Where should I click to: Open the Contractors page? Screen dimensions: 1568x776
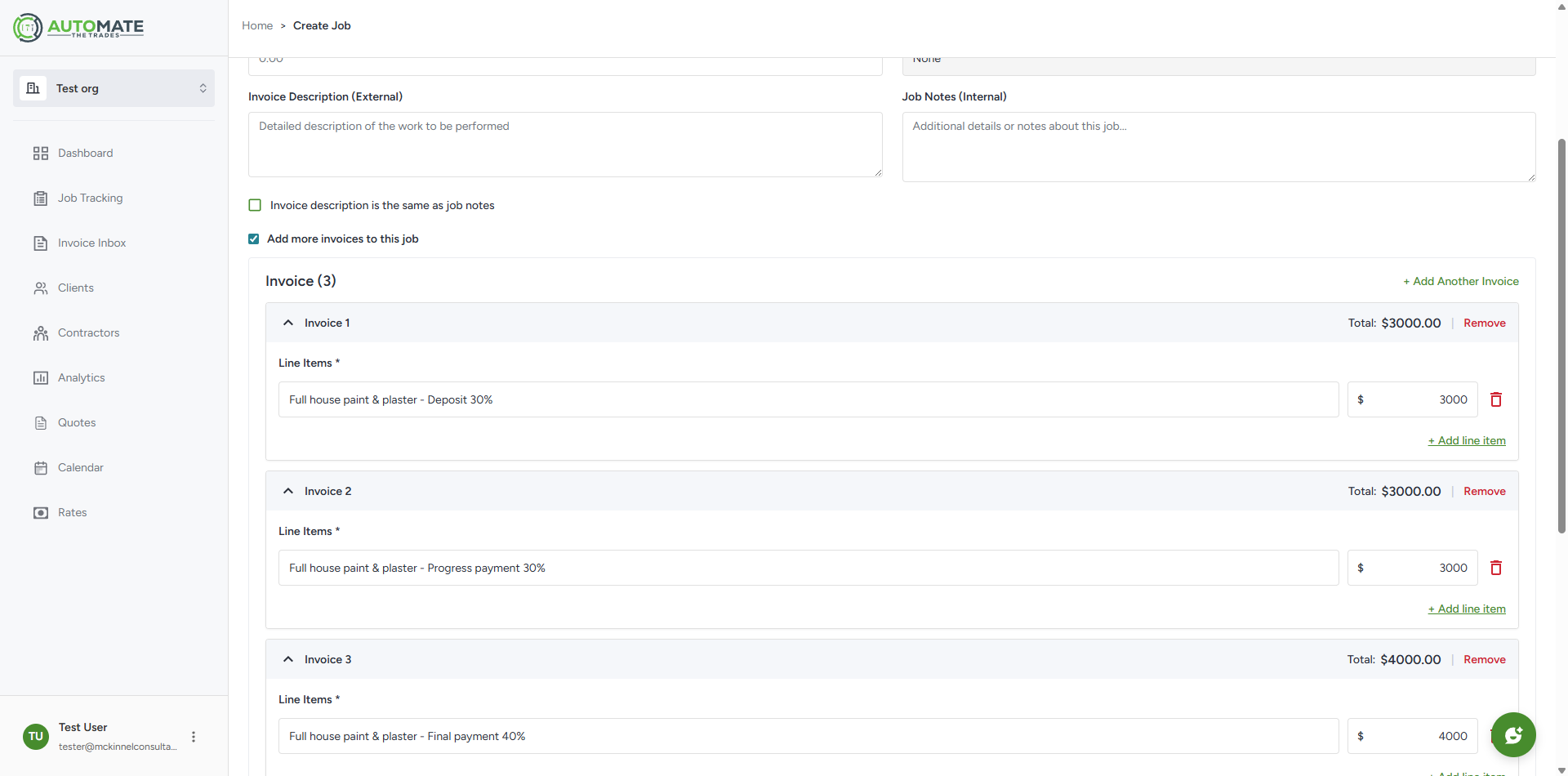tap(88, 332)
